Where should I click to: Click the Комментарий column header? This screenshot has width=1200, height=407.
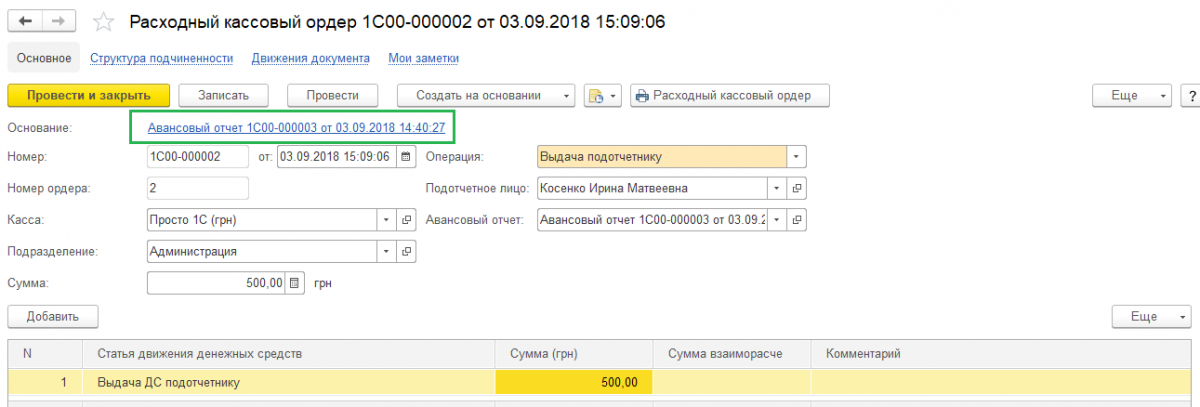[x=1002, y=354]
